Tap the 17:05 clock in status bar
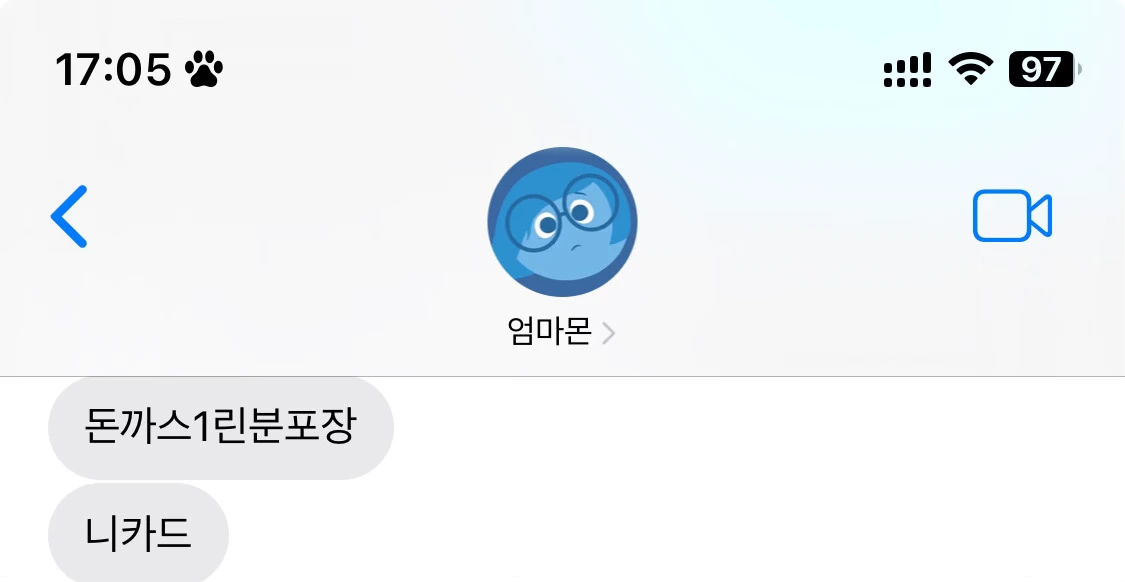1125x582 pixels. point(113,70)
